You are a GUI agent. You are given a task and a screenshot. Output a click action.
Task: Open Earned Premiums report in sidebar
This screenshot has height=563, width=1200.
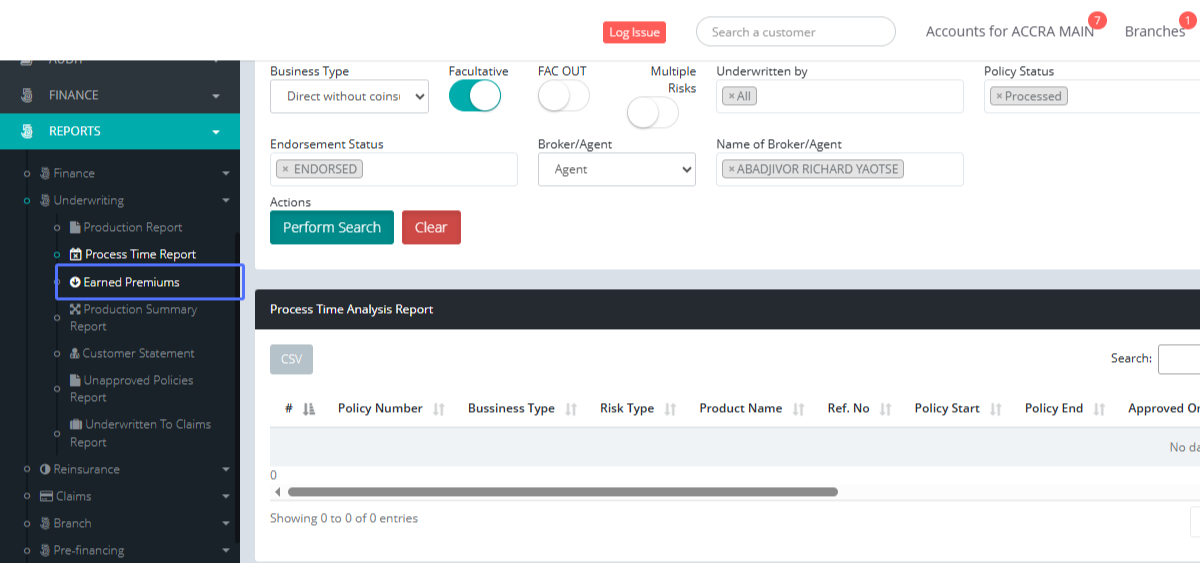pyautogui.click(x=131, y=282)
